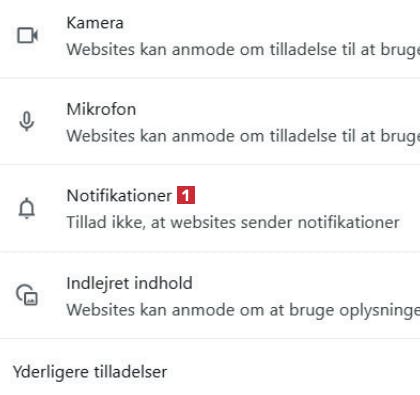Click 'oplysninge' in the Indlejret indhold description
The height and width of the screenshot is (395, 420).
(x=380, y=311)
